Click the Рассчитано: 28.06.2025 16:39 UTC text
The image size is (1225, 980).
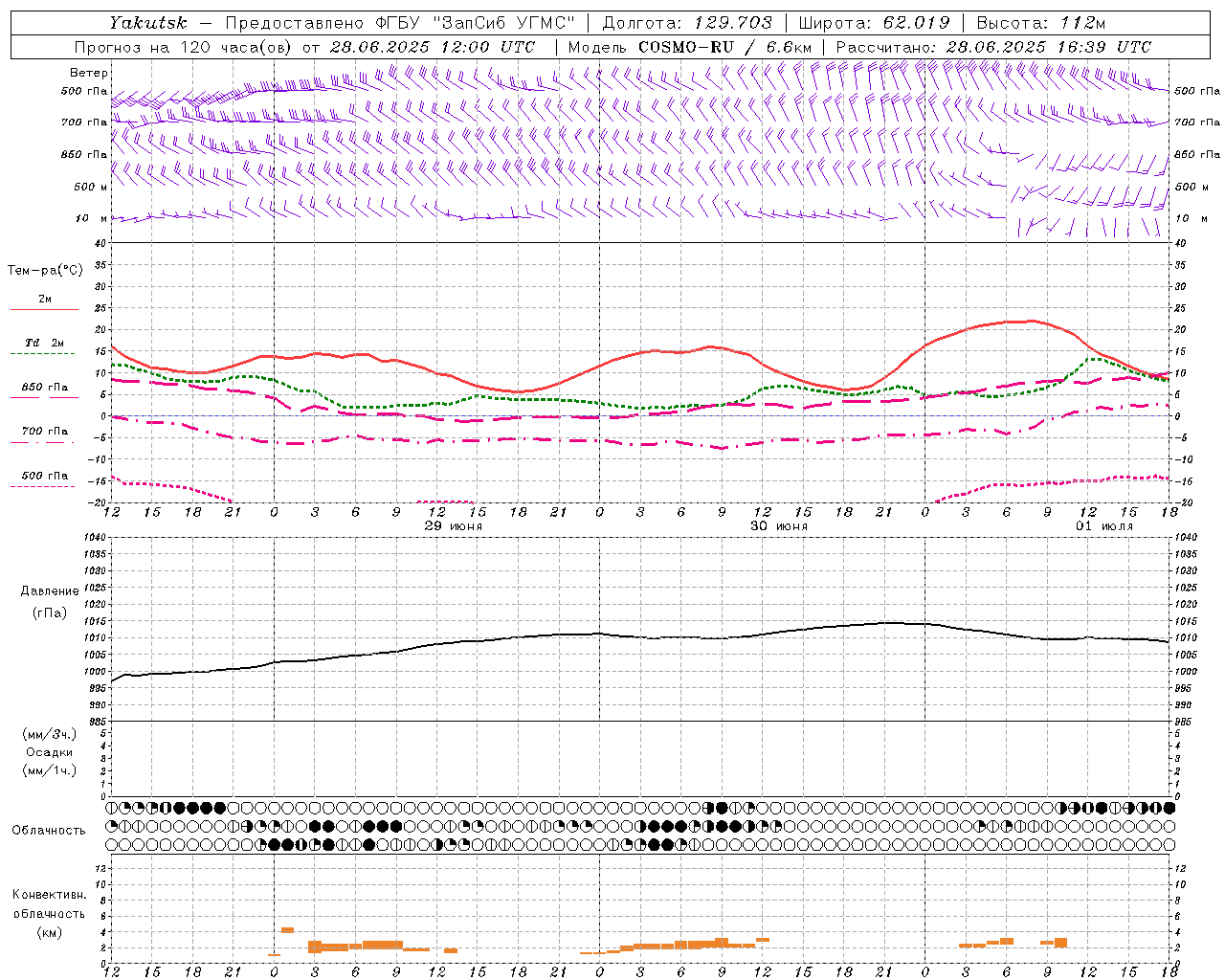pos(993,47)
